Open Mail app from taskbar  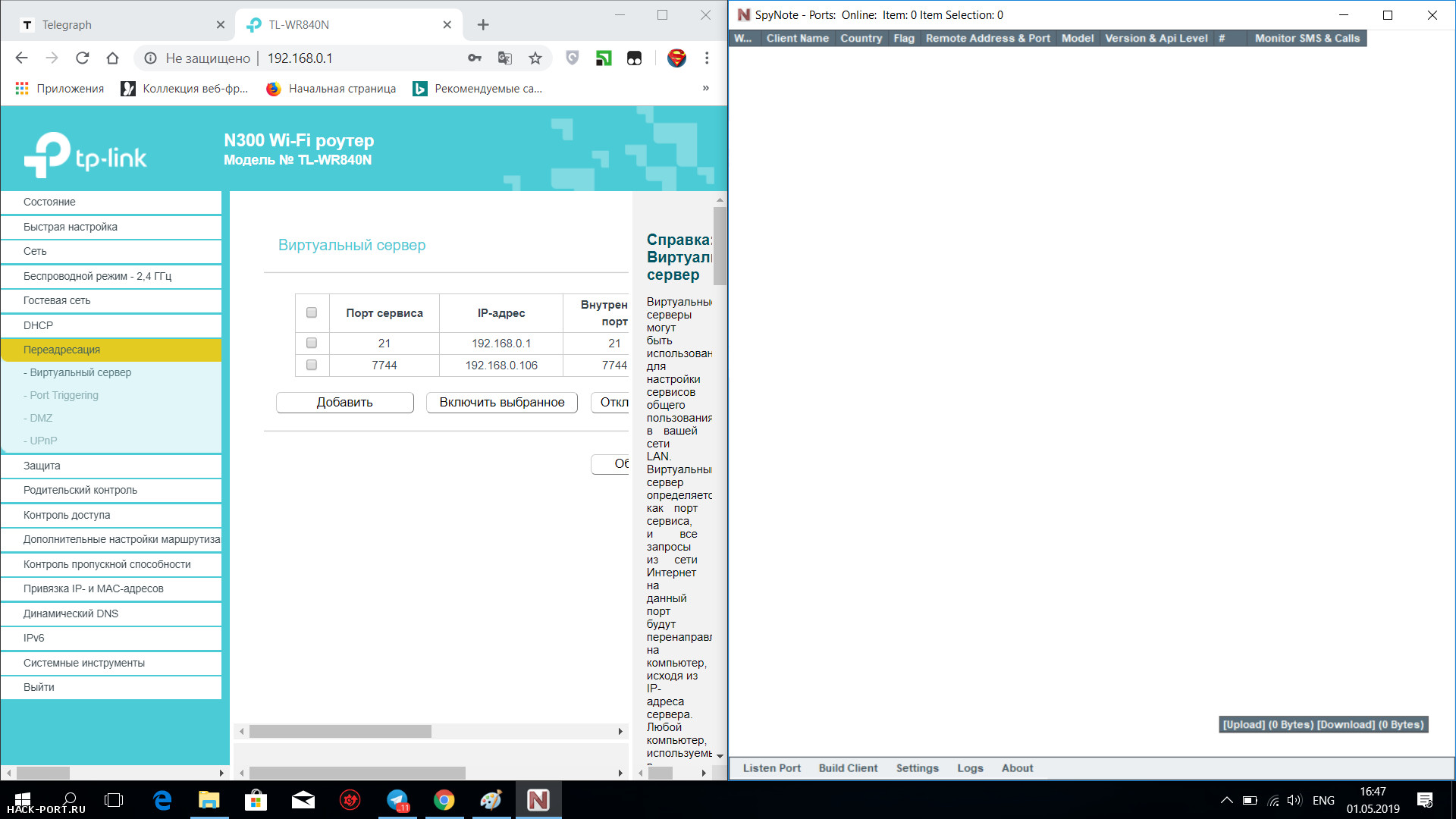pyautogui.click(x=303, y=800)
